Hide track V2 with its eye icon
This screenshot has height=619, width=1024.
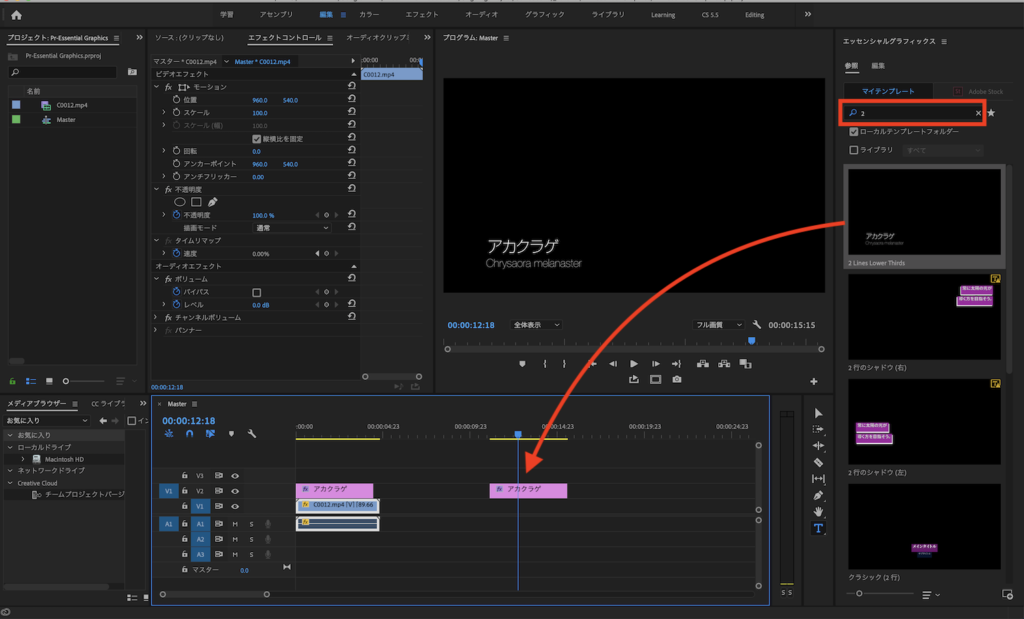235,491
